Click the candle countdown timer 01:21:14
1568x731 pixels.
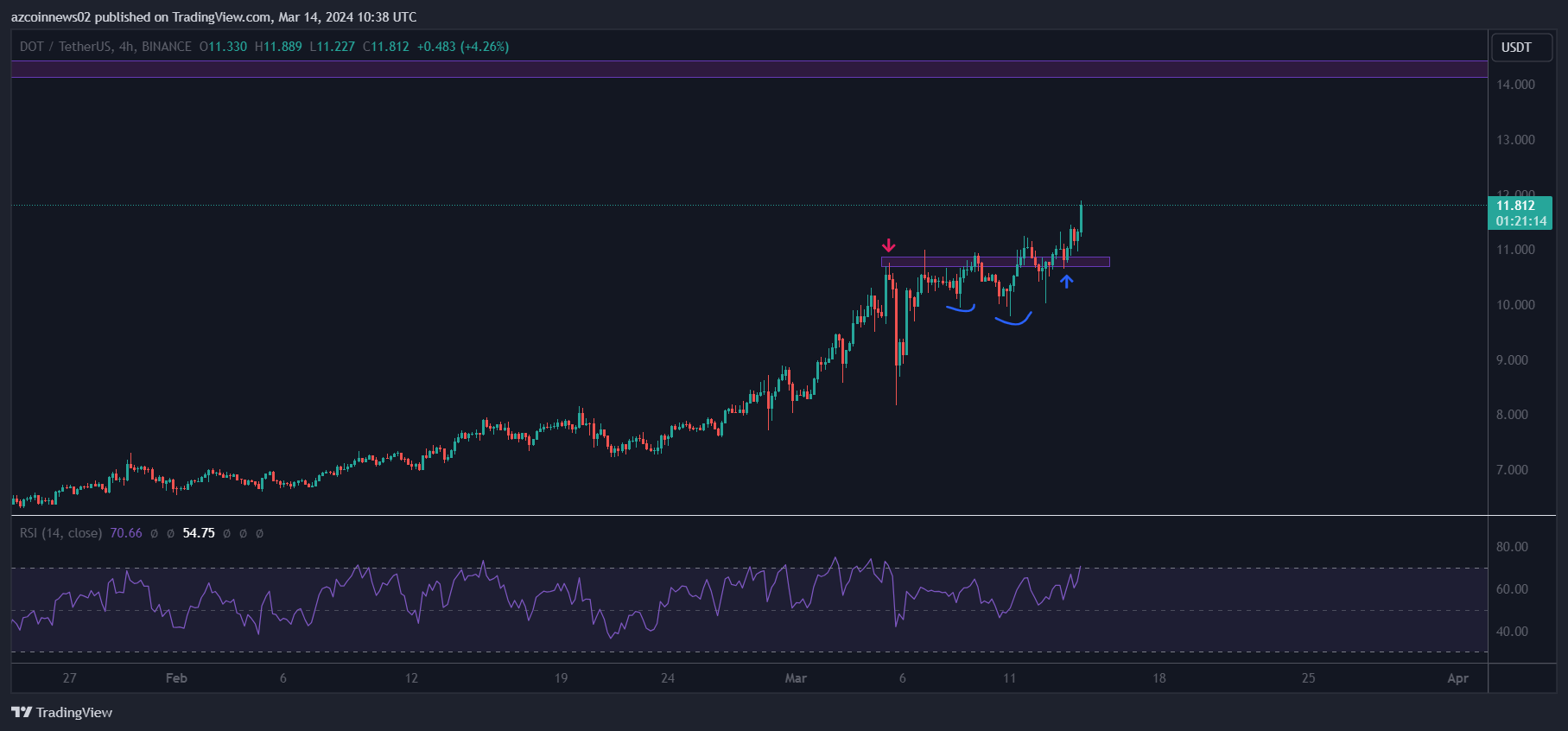tap(1521, 221)
